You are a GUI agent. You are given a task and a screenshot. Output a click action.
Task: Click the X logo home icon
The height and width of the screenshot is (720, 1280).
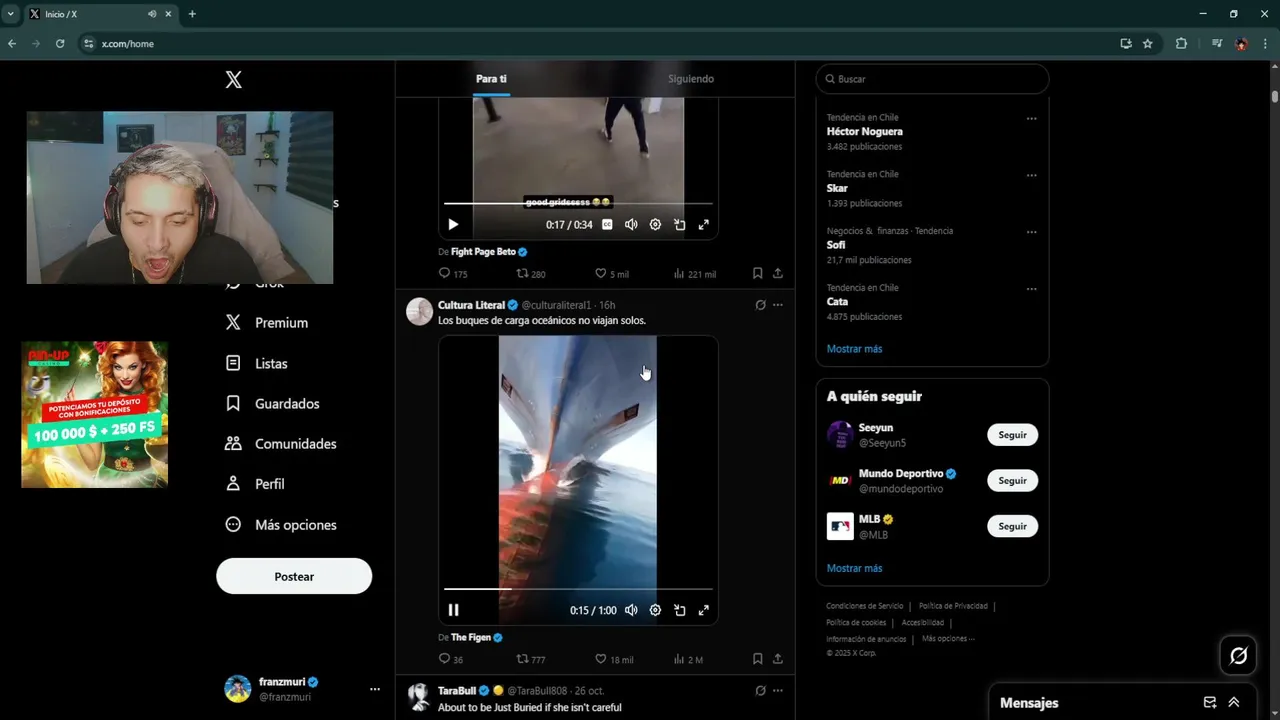pyautogui.click(x=233, y=80)
